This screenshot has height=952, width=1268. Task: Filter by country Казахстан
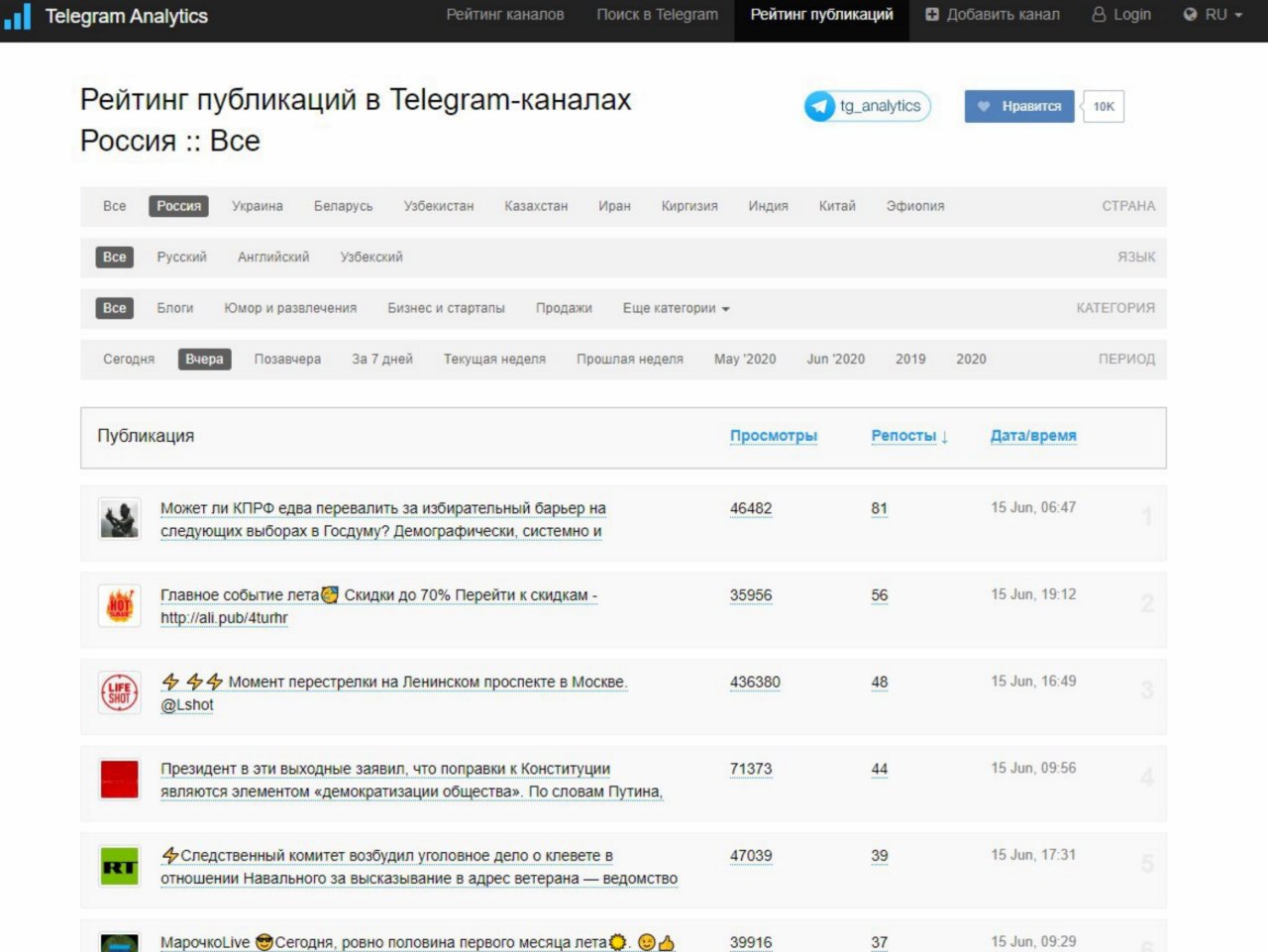click(x=536, y=206)
